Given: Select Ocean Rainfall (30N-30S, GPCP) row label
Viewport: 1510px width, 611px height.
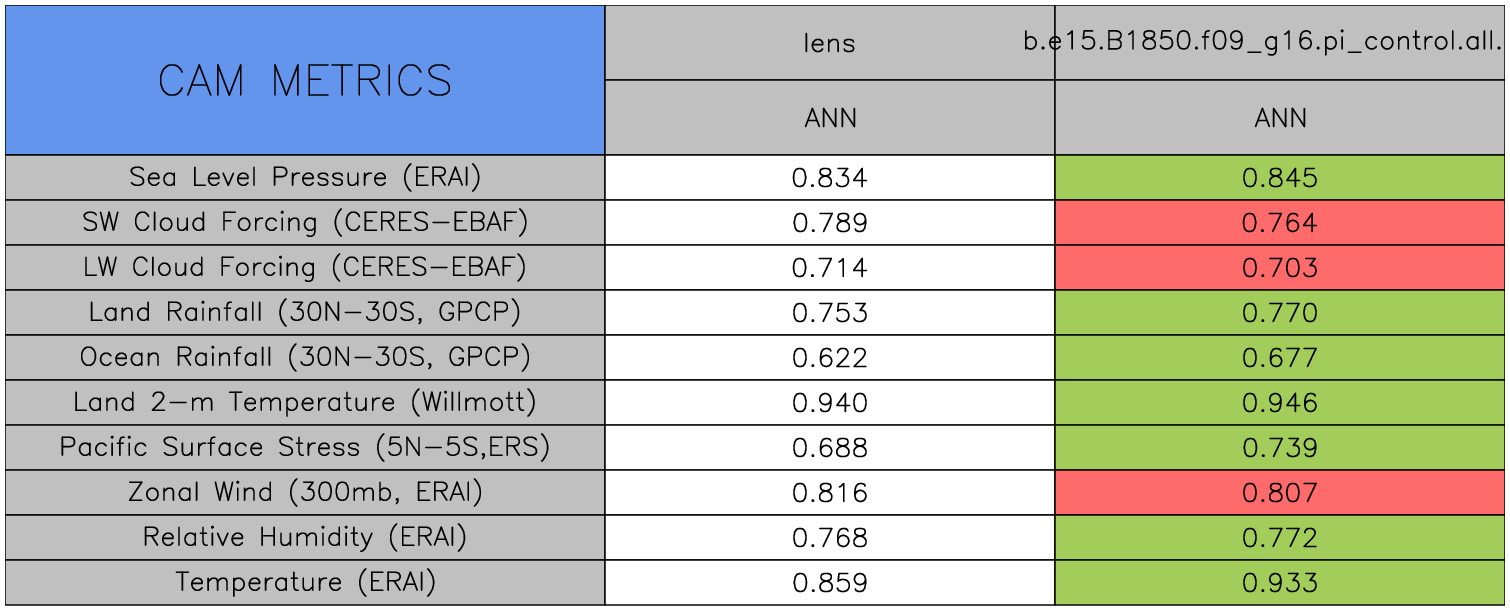Looking at the screenshot, I should coord(305,357).
